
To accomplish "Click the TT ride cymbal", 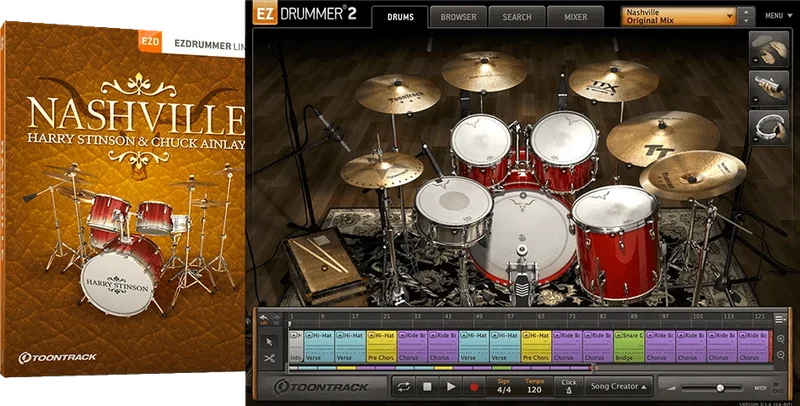I will pyautogui.click(x=663, y=138).
